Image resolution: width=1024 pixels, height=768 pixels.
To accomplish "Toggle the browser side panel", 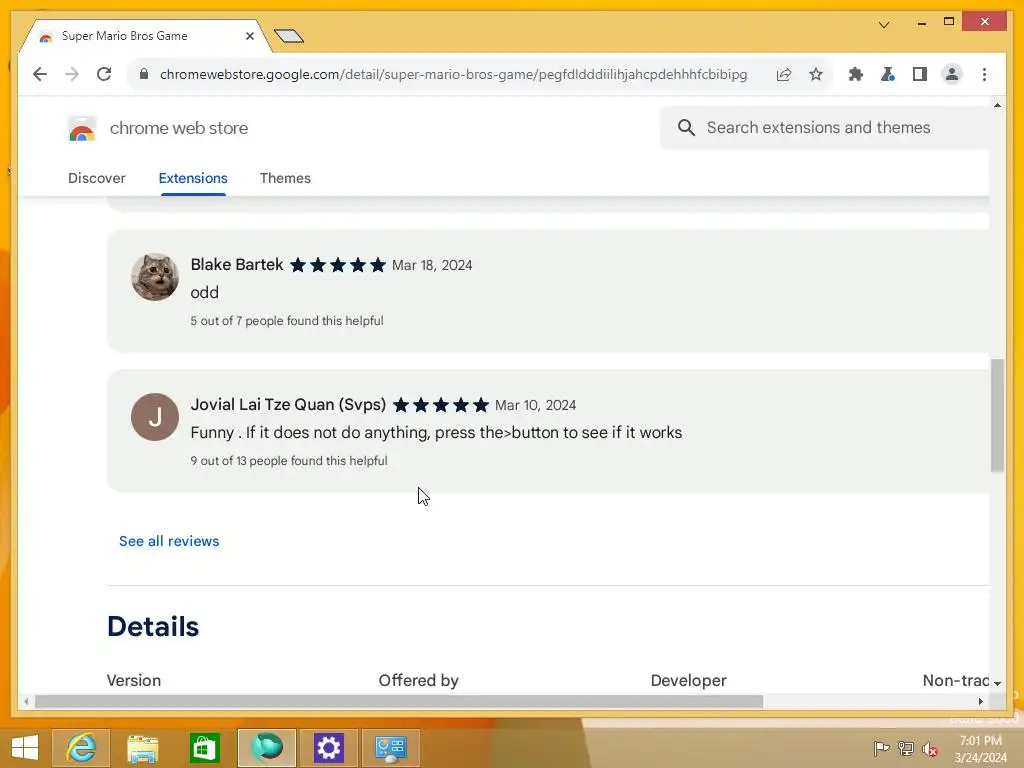I will click(920, 74).
